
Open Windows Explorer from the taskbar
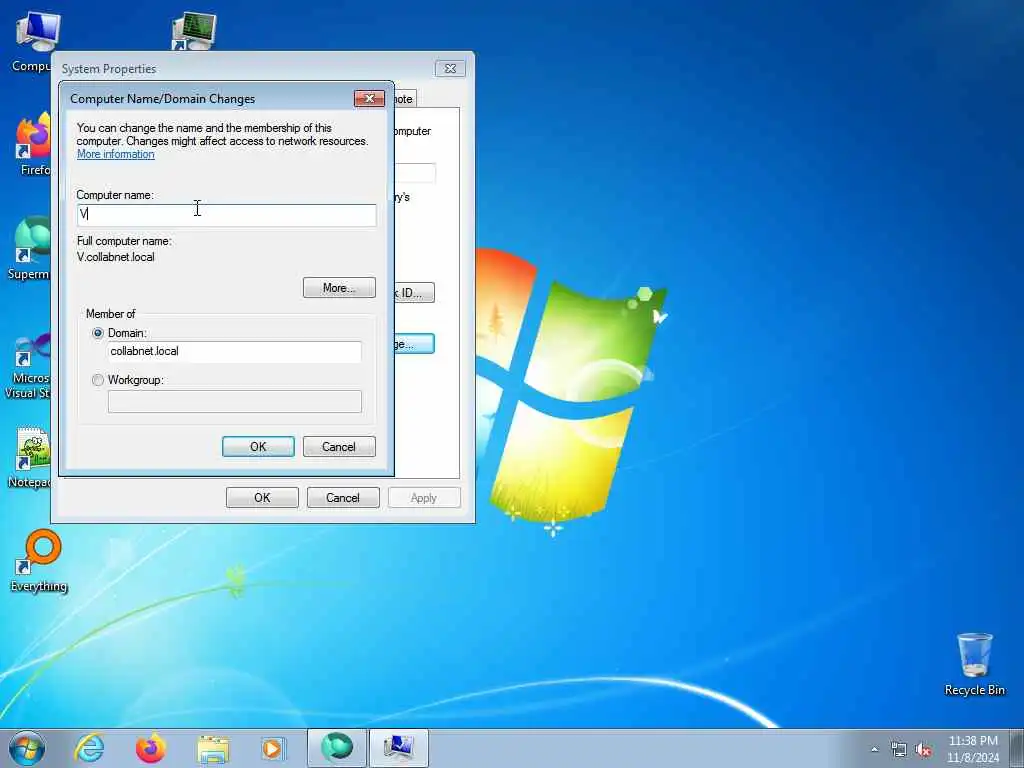click(x=213, y=748)
